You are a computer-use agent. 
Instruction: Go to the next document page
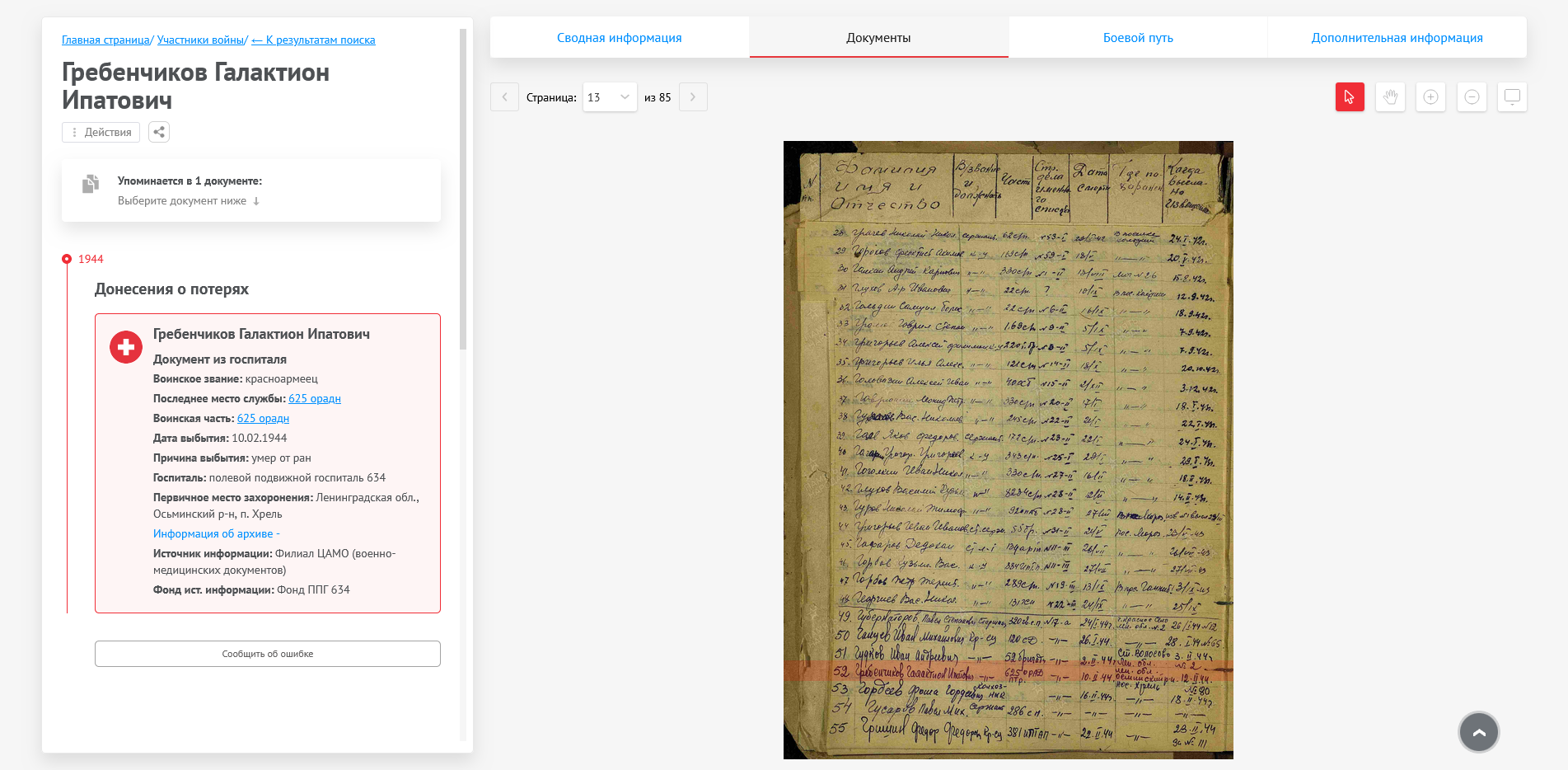[x=693, y=97]
